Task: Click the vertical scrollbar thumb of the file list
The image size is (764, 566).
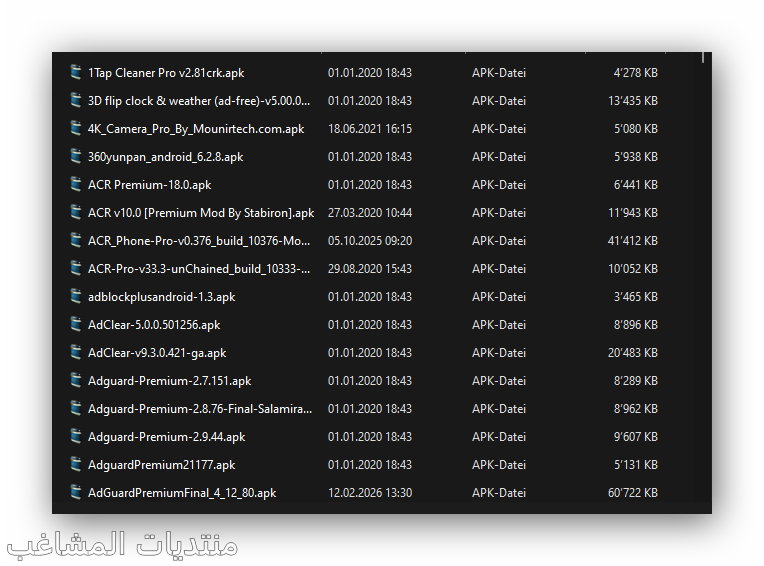Action: pyautogui.click(x=703, y=57)
